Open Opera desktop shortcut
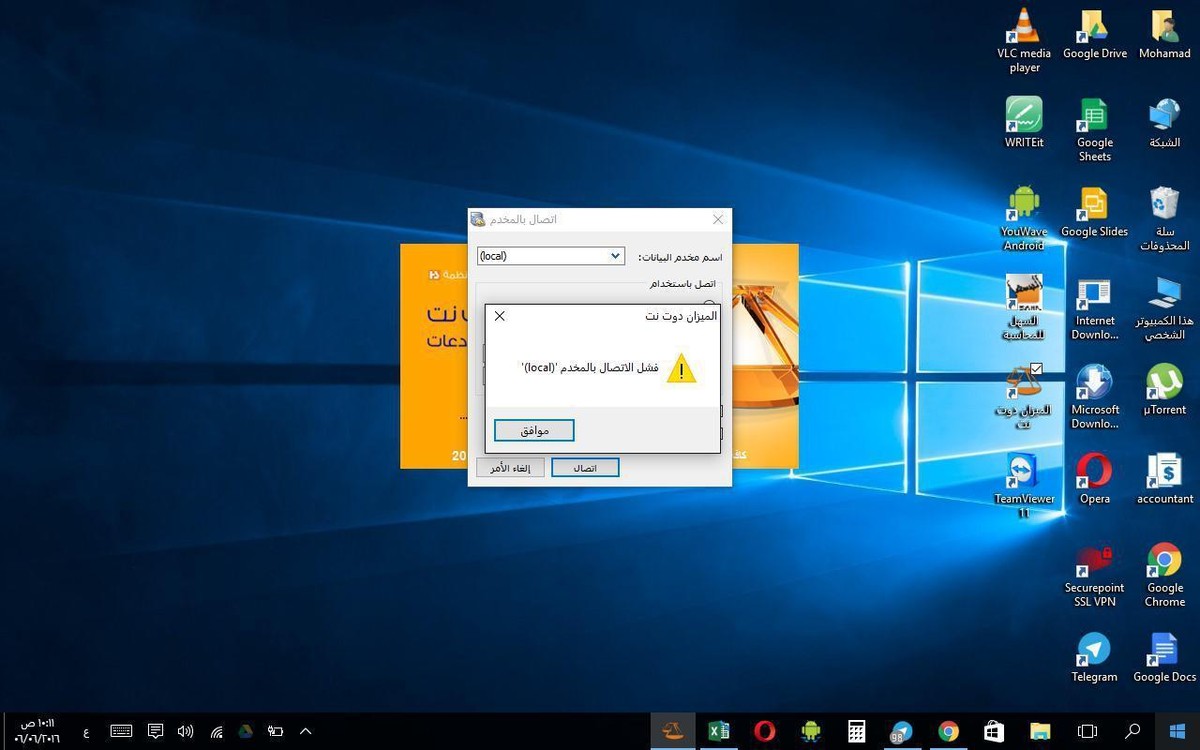Screen dimensions: 1200x750 pos(1094,479)
